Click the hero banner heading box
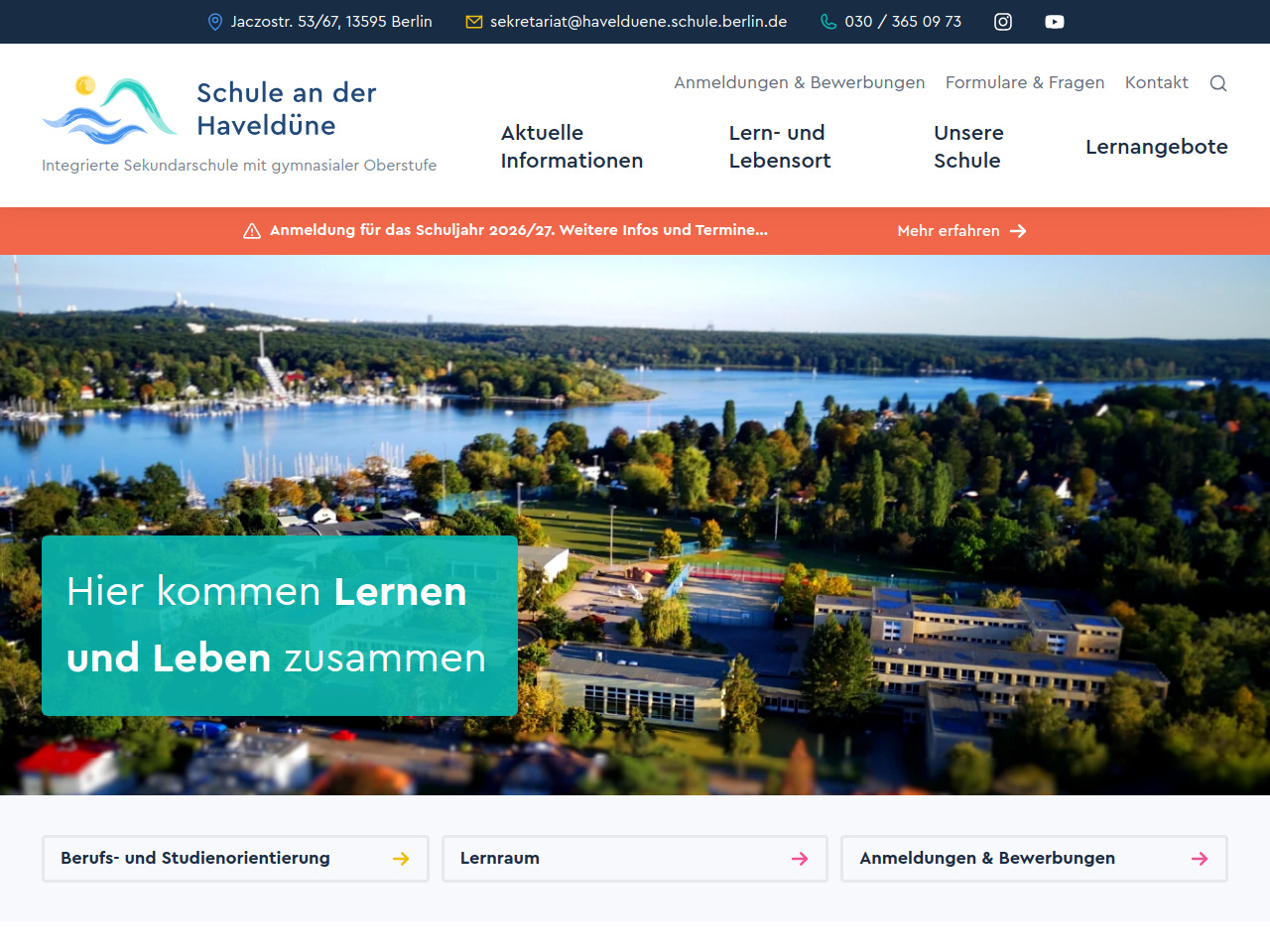The width and height of the screenshot is (1270, 952). point(279,625)
